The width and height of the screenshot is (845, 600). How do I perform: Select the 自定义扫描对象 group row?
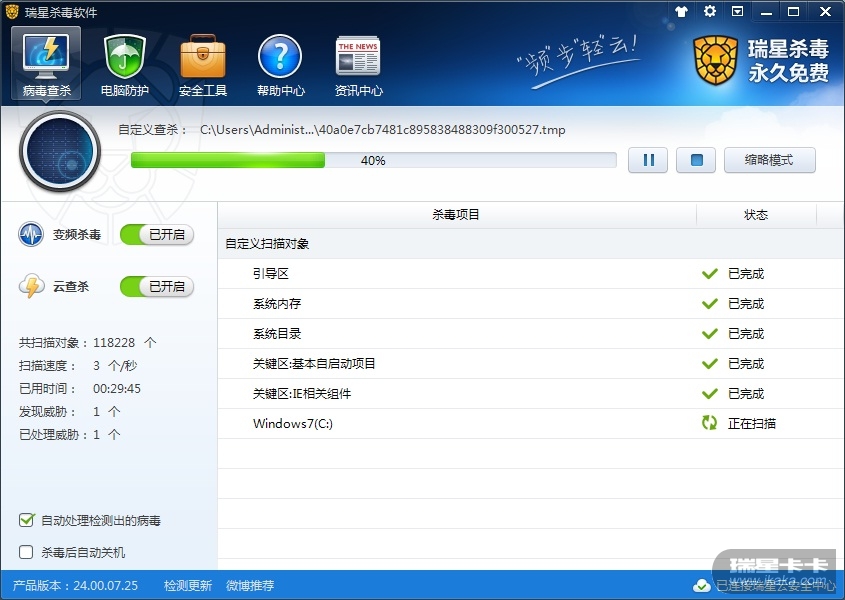(531, 244)
